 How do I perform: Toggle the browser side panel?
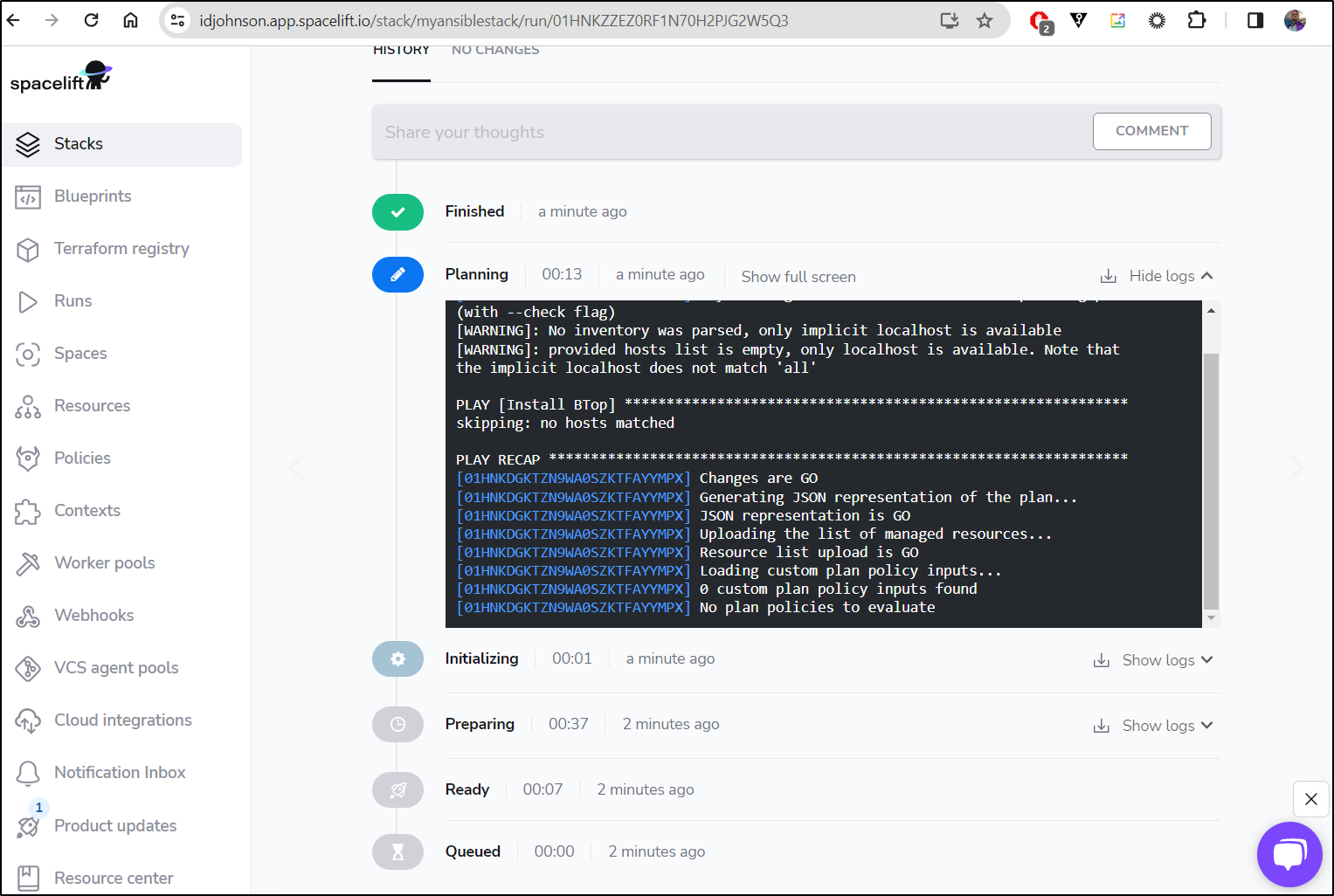(1255, 20)
